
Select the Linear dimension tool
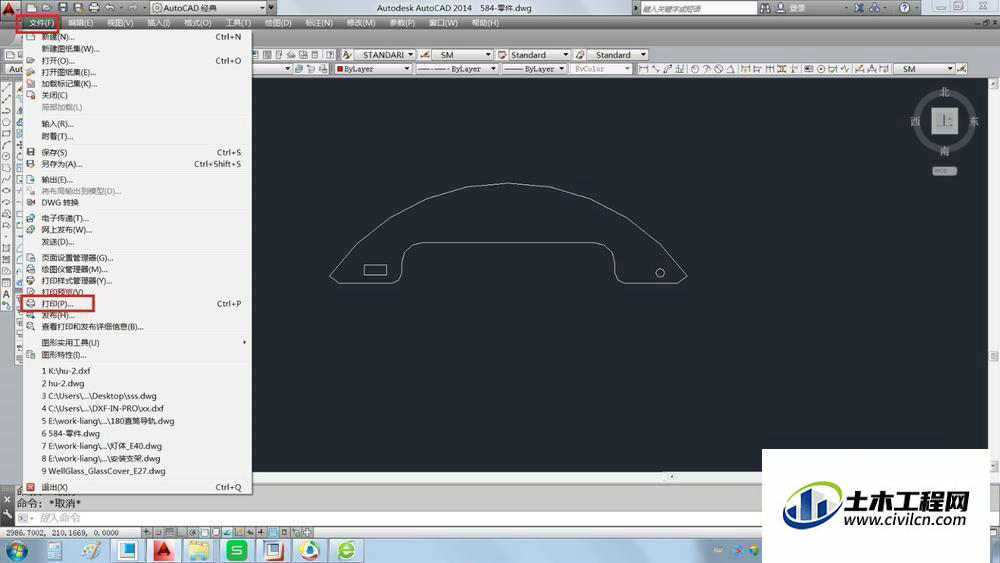pos(643,69)
